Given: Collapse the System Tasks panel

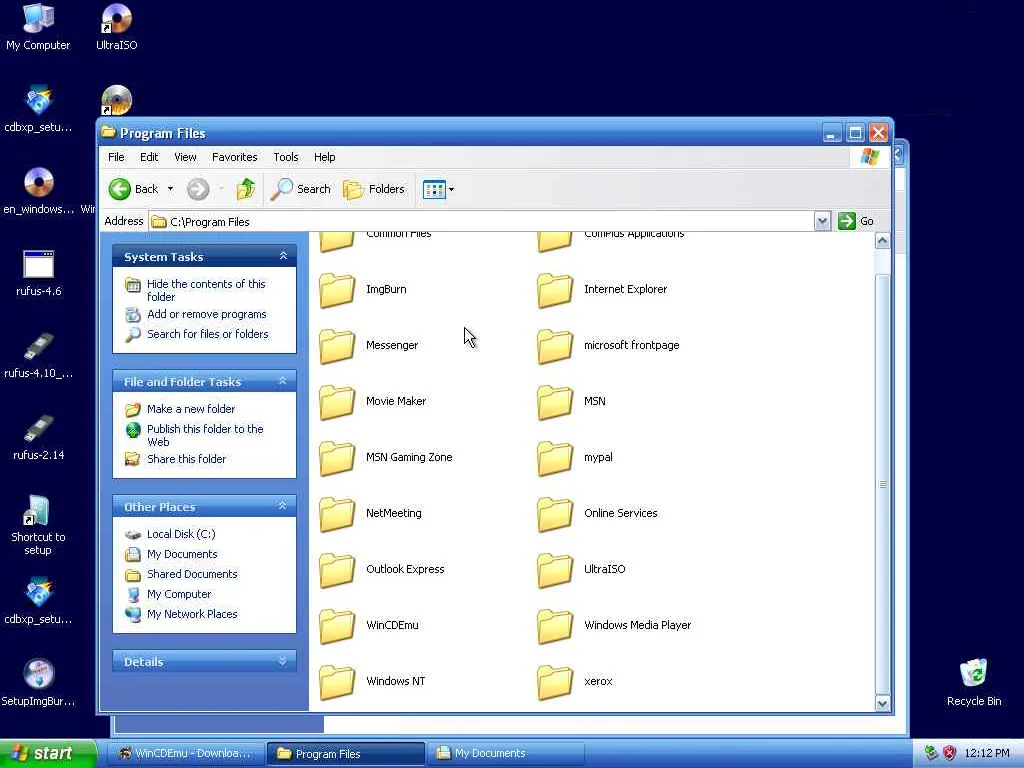Looking at the screenshot, I should 283,256.
